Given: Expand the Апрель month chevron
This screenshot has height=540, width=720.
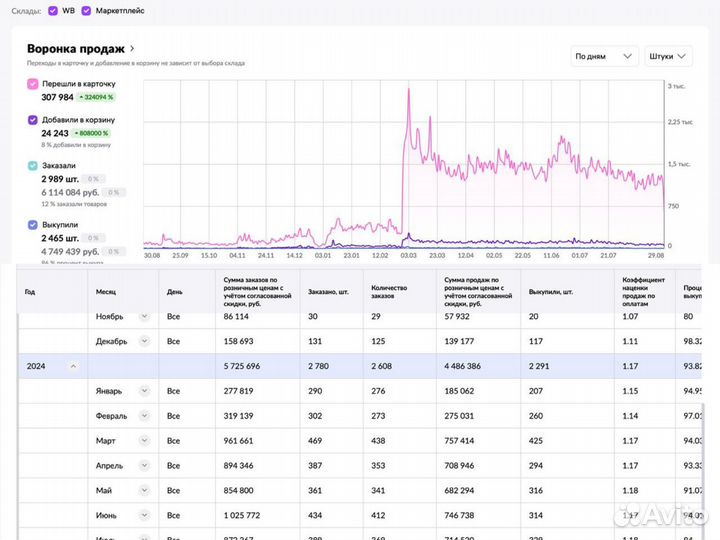Looking at the screenshot, I should 144,466.
